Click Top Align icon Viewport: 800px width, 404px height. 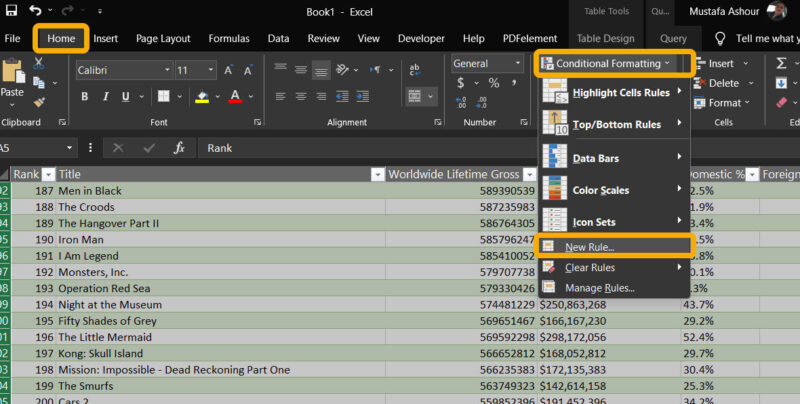pos(280,68)
